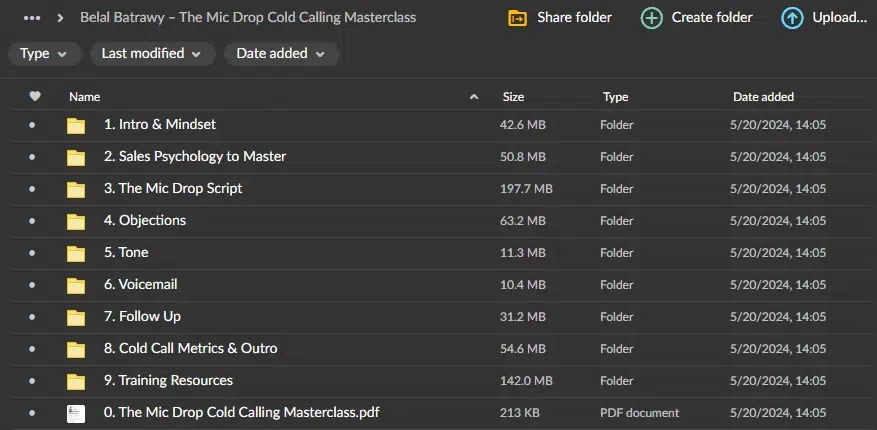Toggle favorite dot for 9. Training Resources
The width and height of the screenshot is (877, 430).
32,381
